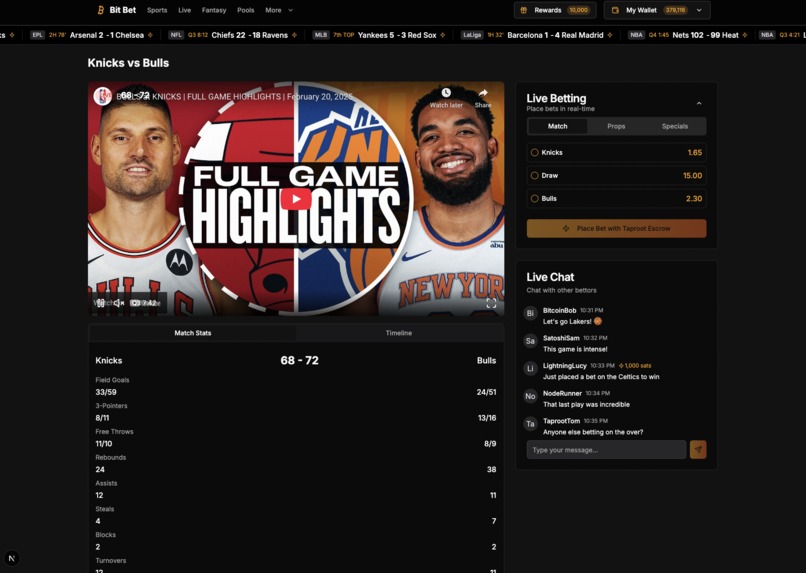Click the lightning icon after Heat score
The height and width of the screenshot is (573, 806).
coord(745,35)
